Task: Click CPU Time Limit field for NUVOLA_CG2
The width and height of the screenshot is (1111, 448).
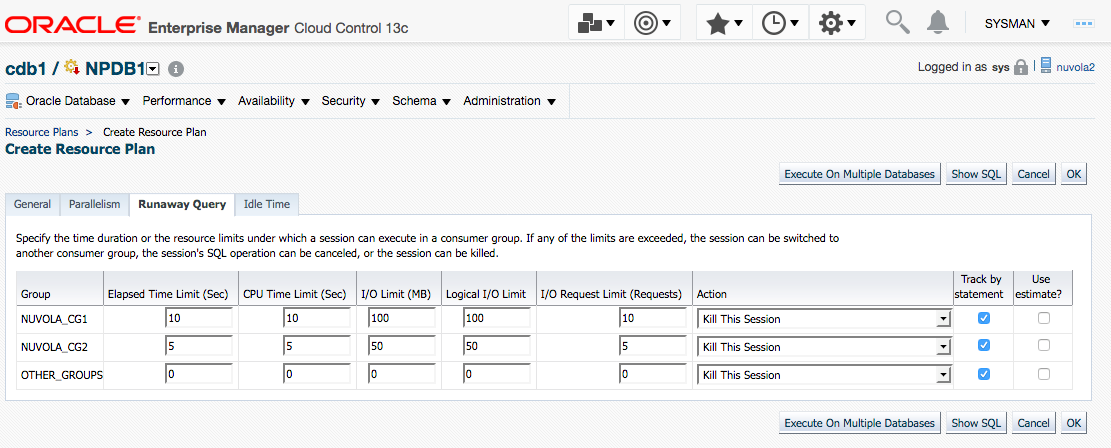Action: tap(317, 347)
